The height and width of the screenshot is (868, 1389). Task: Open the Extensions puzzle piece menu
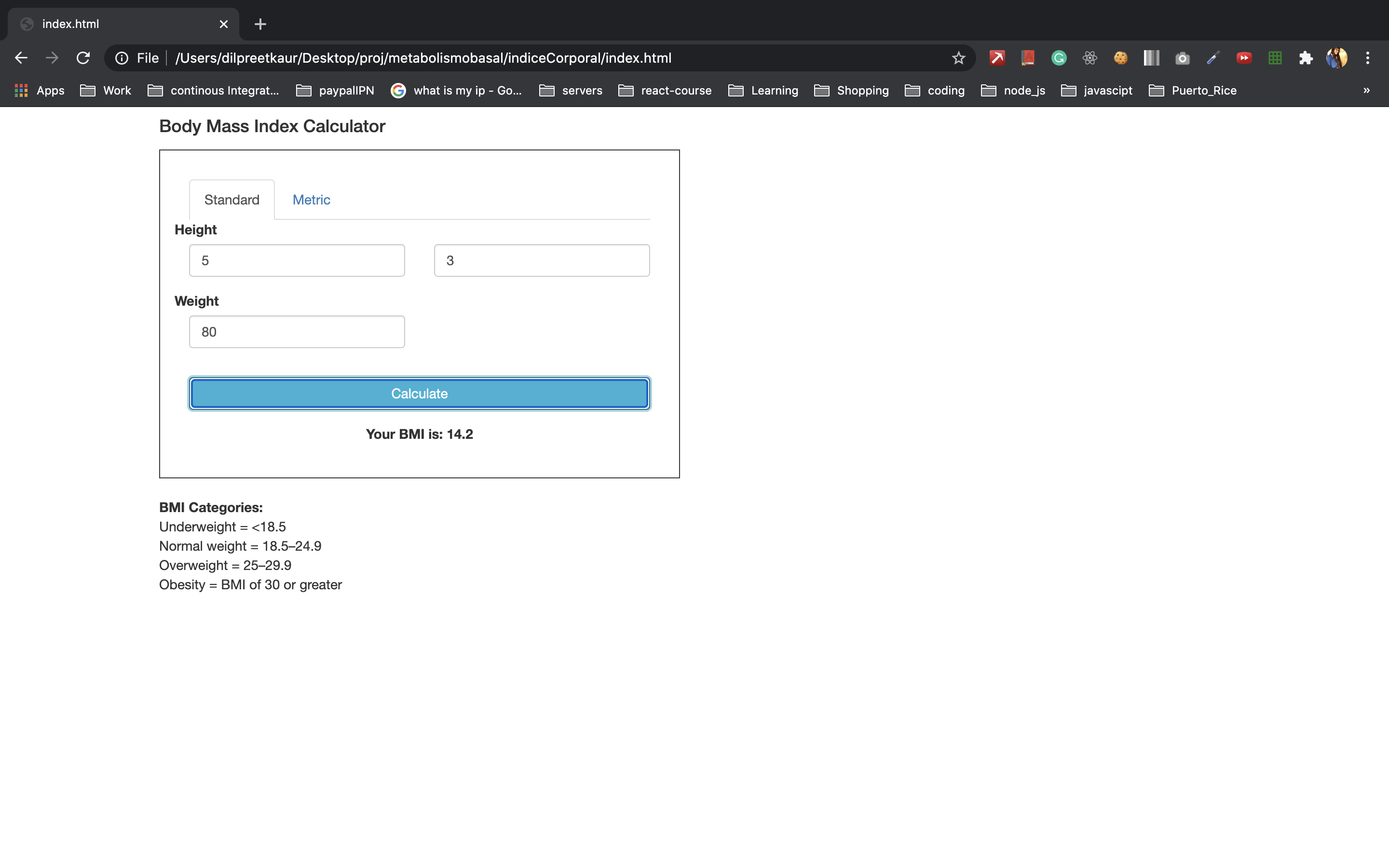[1306, 57]
